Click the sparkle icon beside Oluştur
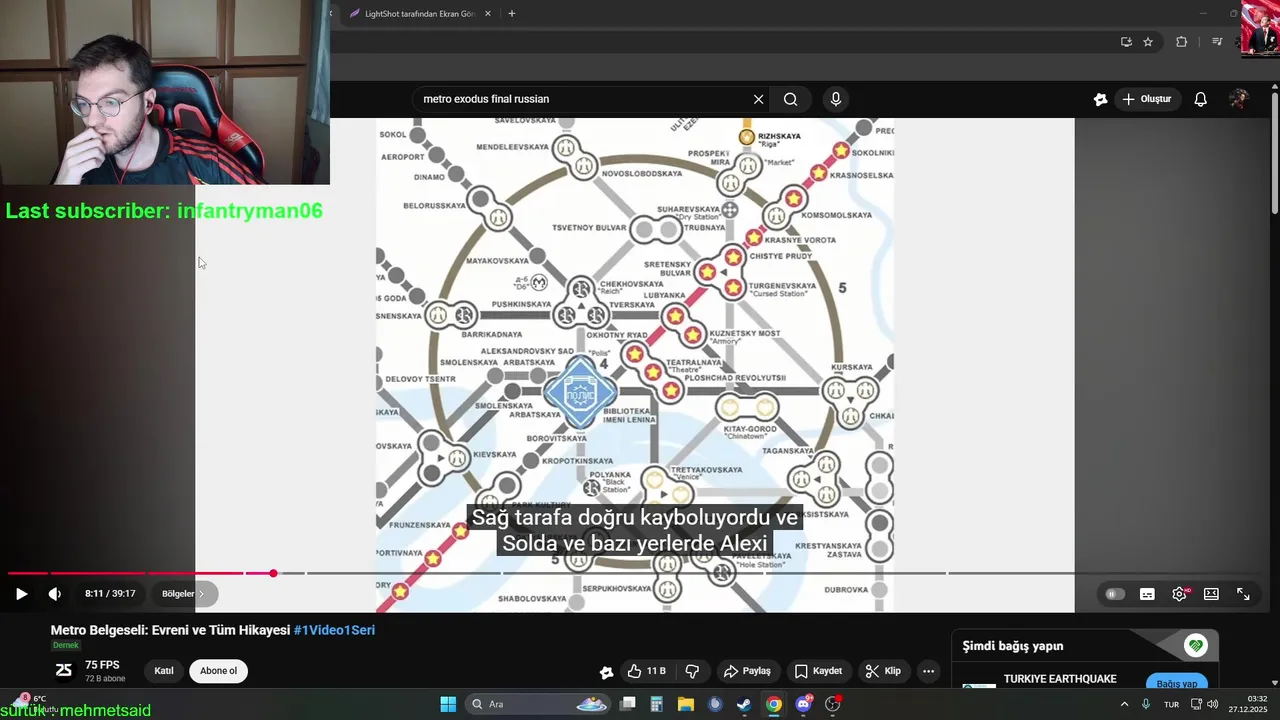This screenshot has height=720, width=1280. [1100, 99]
